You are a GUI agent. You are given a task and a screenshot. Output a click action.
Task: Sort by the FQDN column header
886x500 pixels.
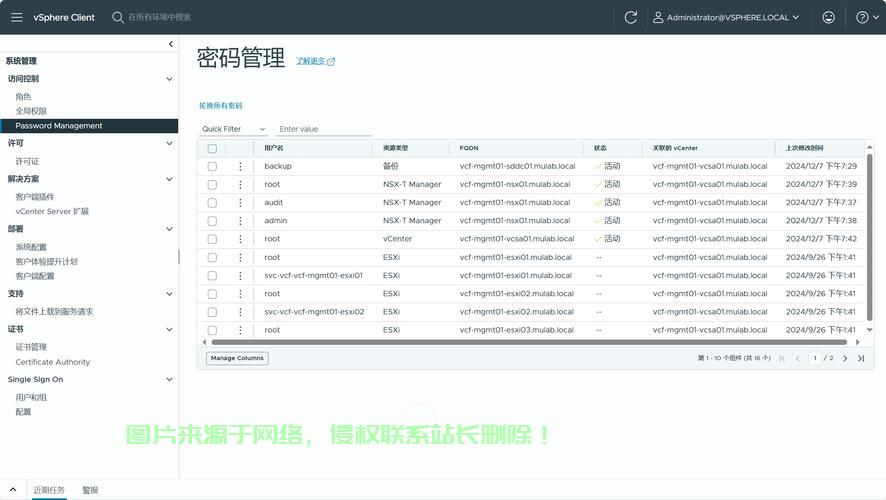coord(469,148)
